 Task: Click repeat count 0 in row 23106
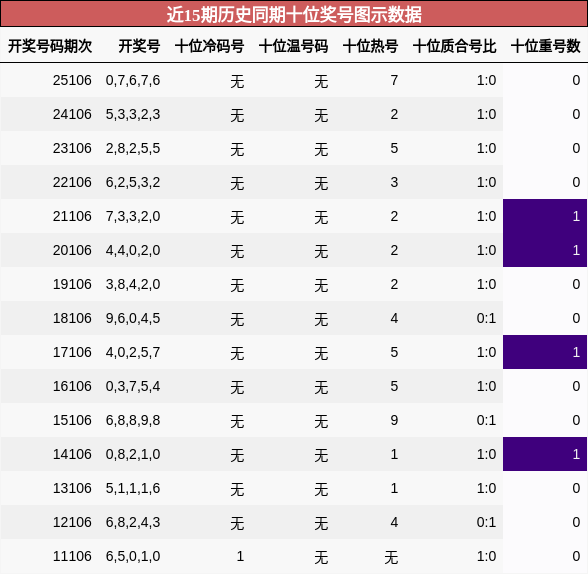coord(576,148)
